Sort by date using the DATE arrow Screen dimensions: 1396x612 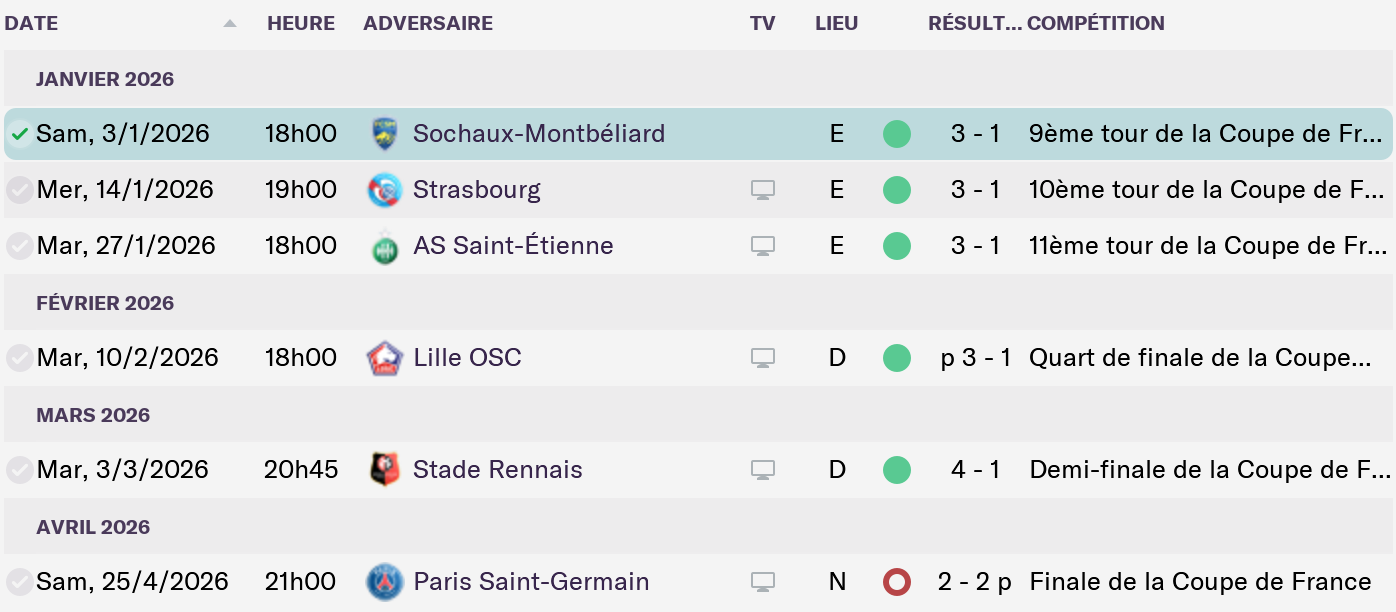tap(230, 23)
